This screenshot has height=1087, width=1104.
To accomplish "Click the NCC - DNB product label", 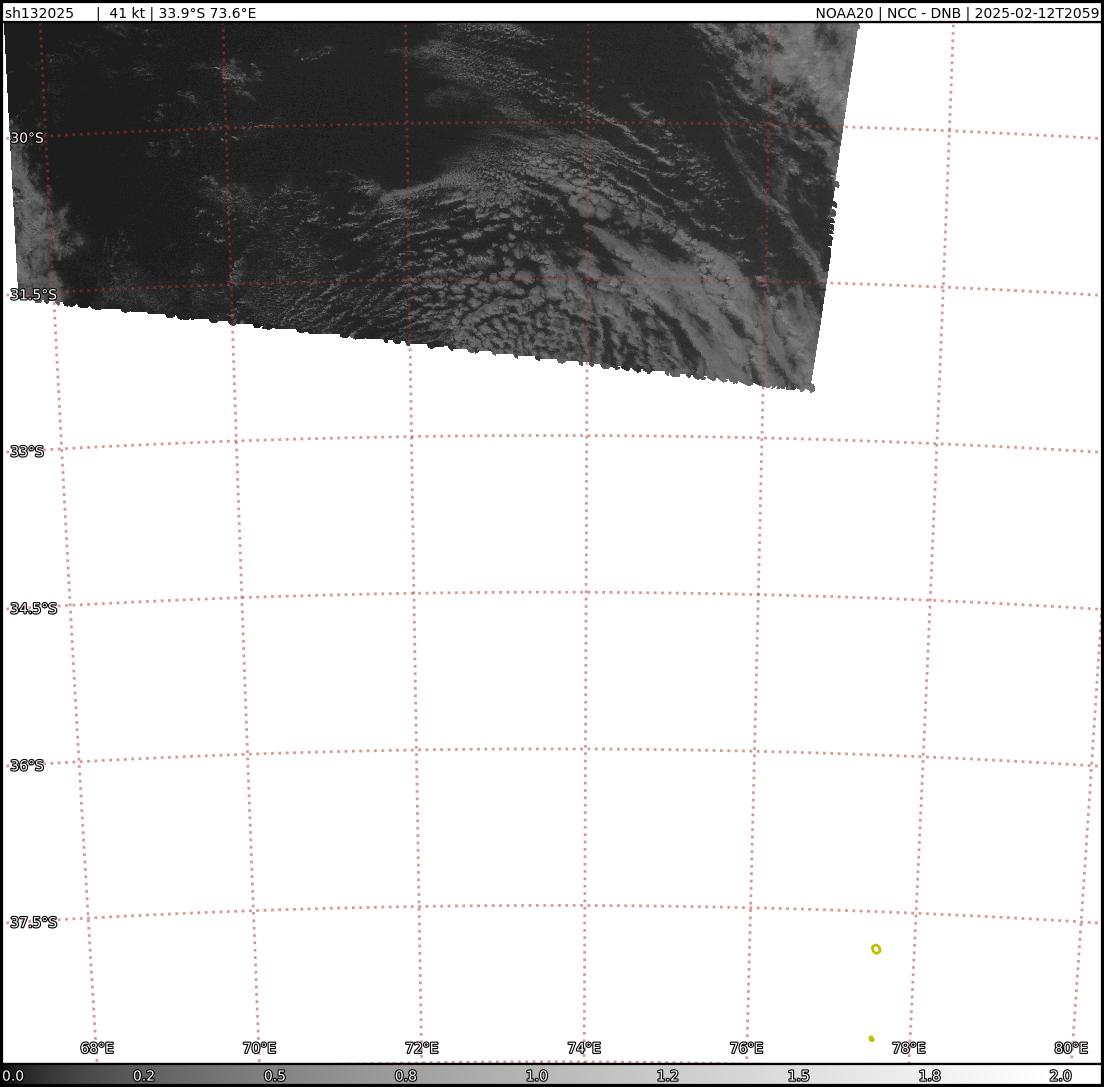I will pyautogui.click(x=923, y=13).
